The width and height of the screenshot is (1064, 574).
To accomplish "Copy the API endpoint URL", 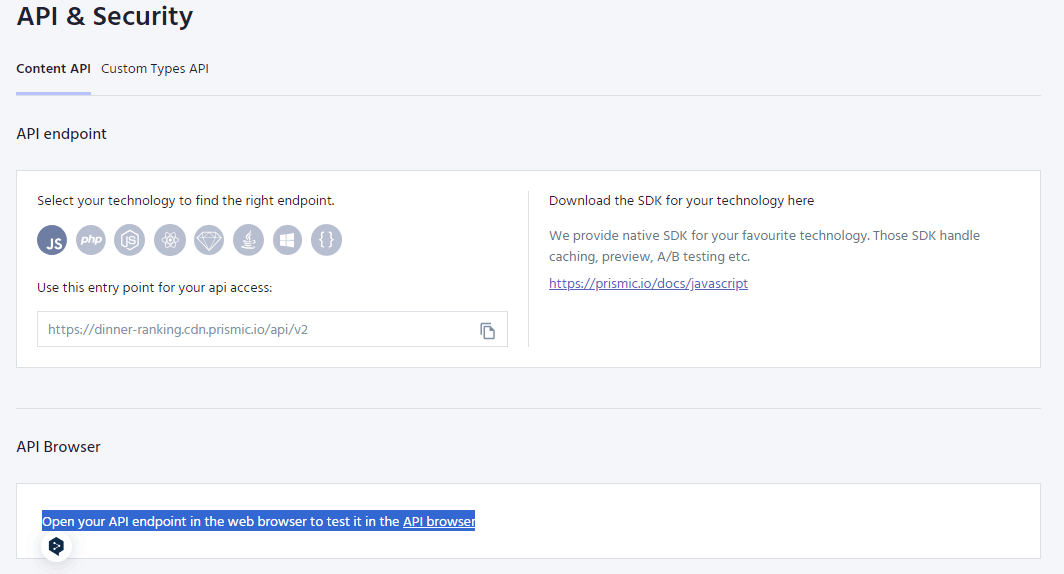I will (x=487, y=330).
